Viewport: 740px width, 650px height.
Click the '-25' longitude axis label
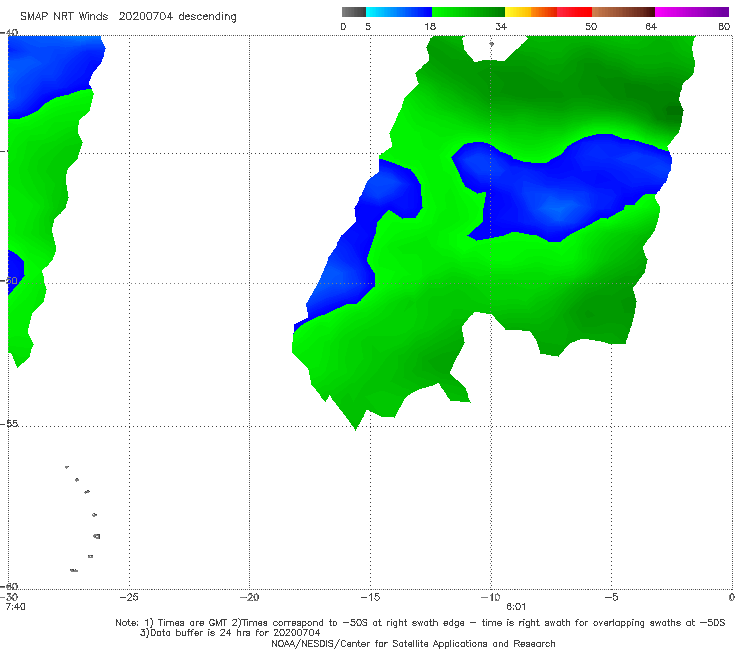click(129, 597)
